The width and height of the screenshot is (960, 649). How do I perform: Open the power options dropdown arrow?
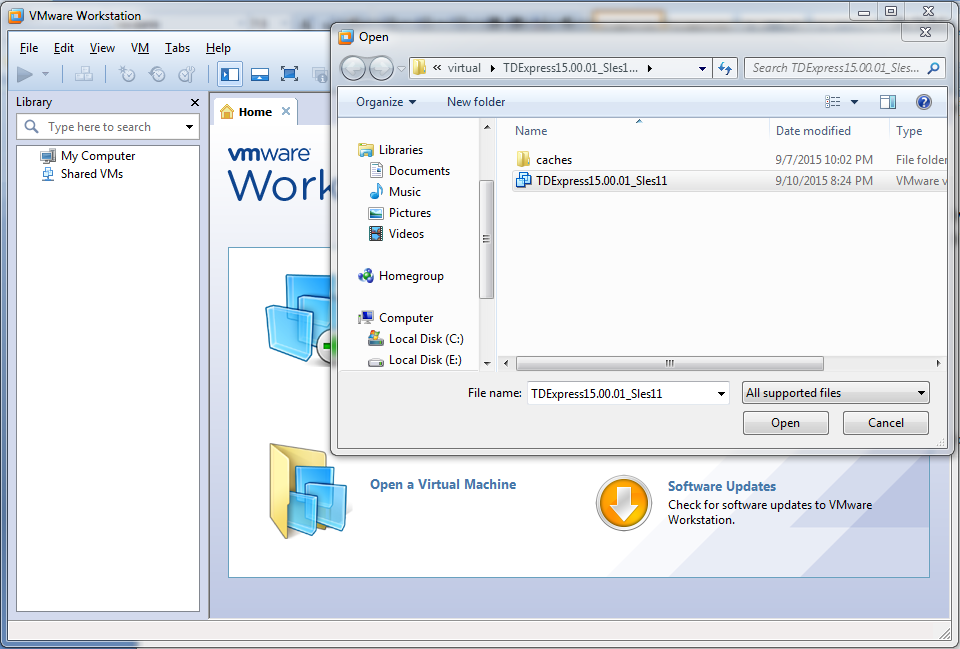45,75
